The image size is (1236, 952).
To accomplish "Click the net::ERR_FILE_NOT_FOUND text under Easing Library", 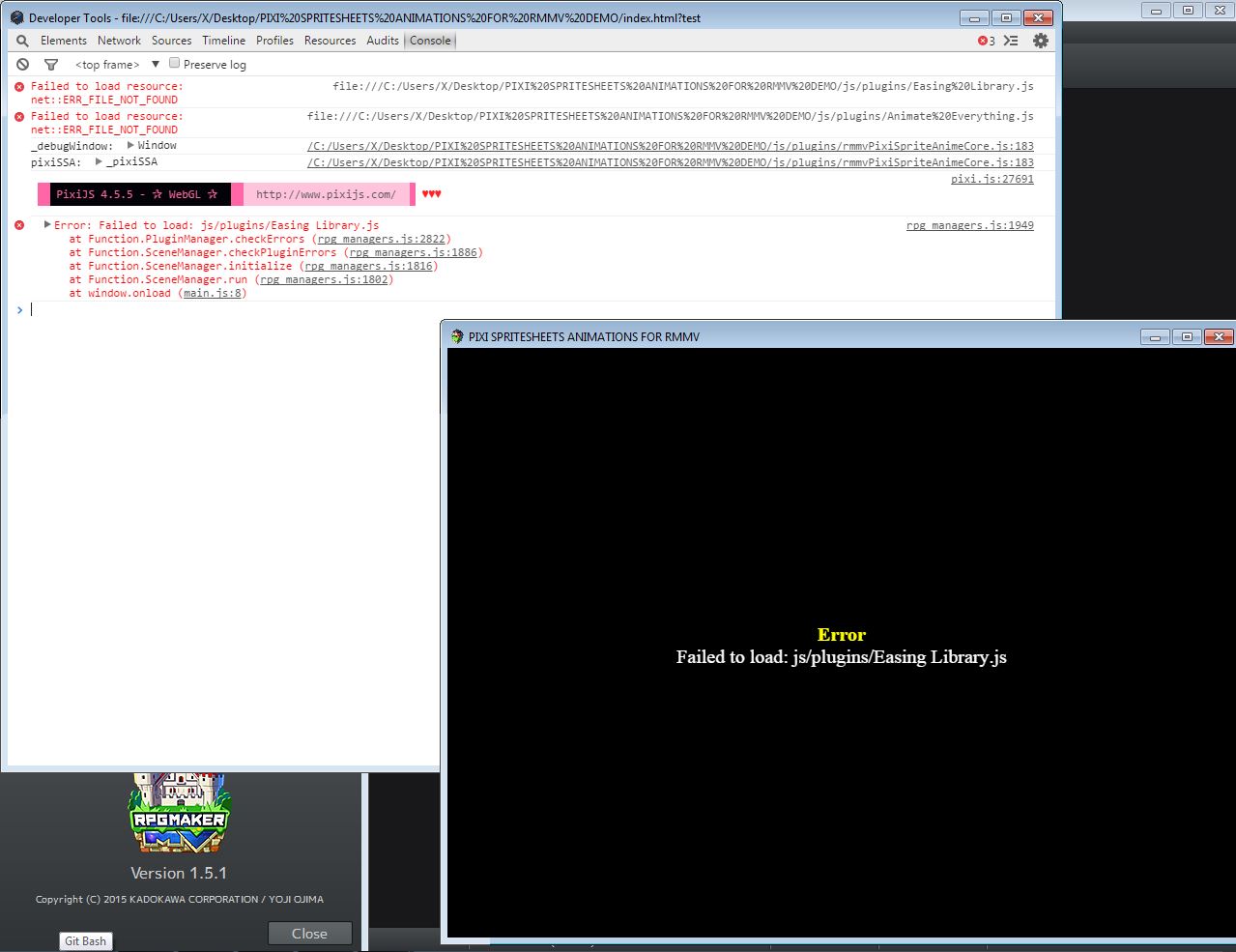I will tap(104, 100).
